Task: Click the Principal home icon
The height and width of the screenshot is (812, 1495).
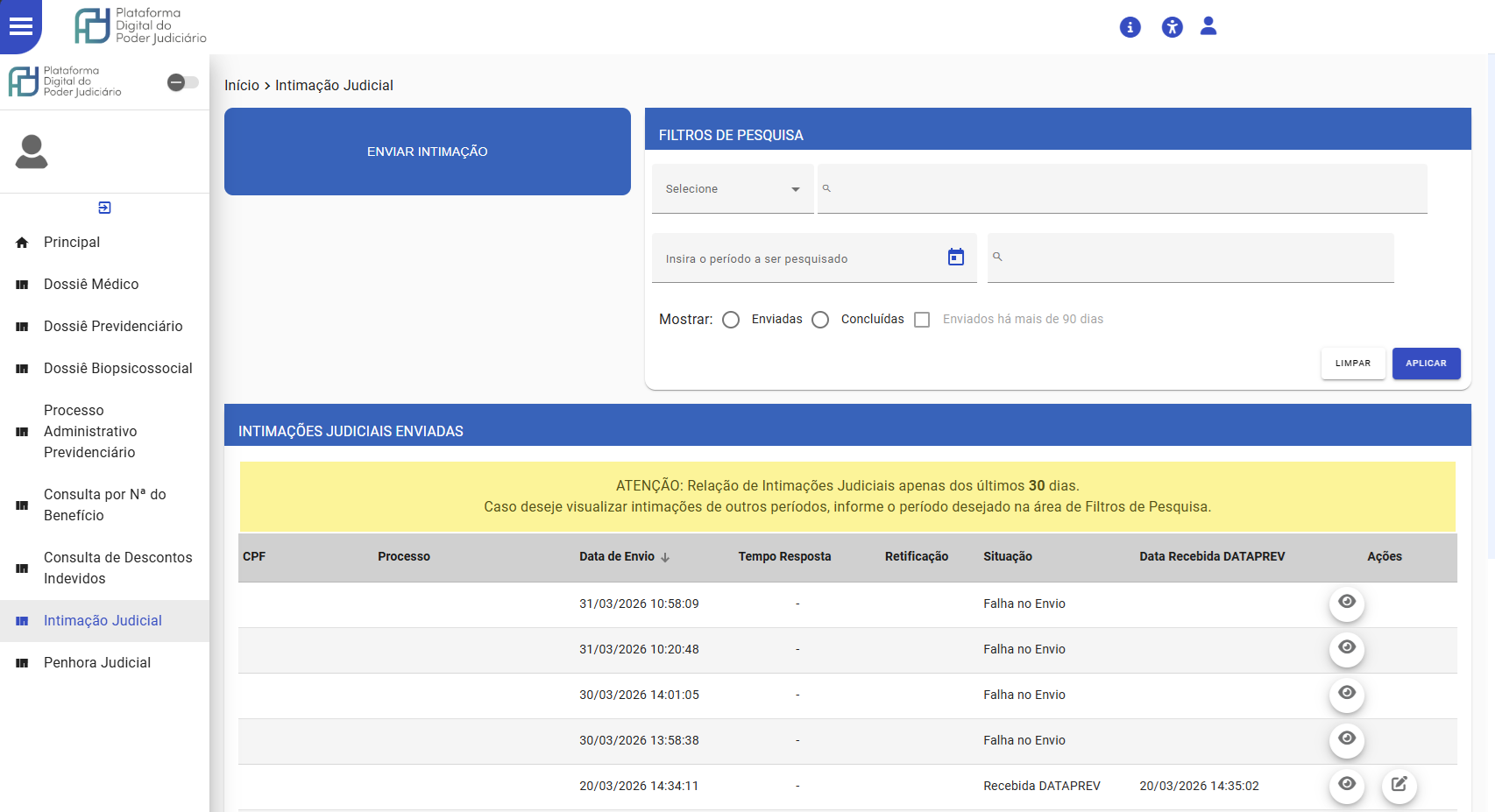Action: [x=22, y=243]
